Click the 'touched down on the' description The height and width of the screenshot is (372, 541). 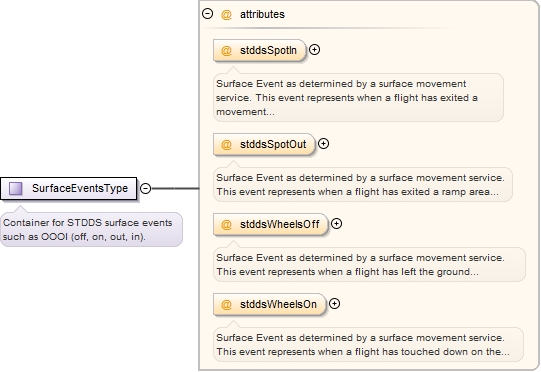click(x=368, y=345)
